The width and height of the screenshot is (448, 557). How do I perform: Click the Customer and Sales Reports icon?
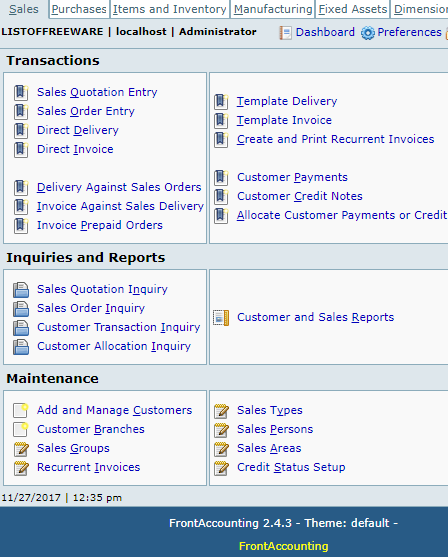click(x=221, y=318)
